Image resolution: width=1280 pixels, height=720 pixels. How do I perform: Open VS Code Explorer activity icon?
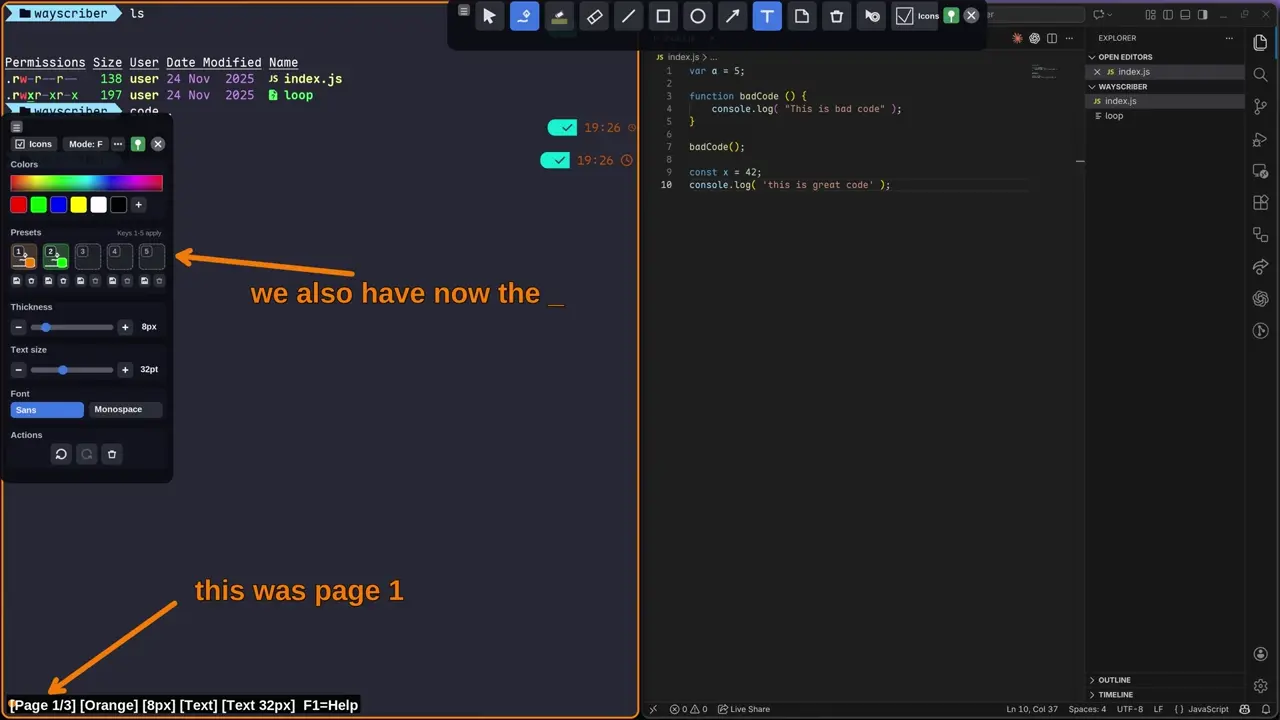[1260, 43]
